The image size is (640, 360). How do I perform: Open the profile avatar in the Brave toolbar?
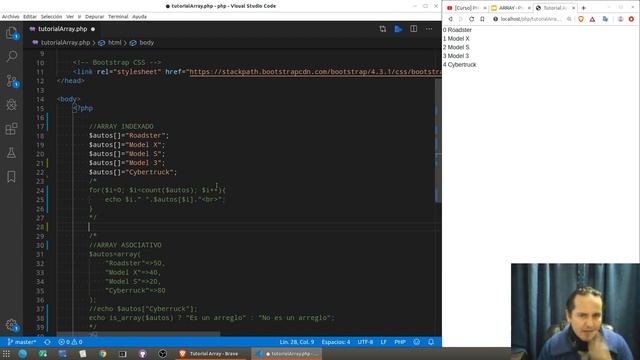tap(620, 19)
